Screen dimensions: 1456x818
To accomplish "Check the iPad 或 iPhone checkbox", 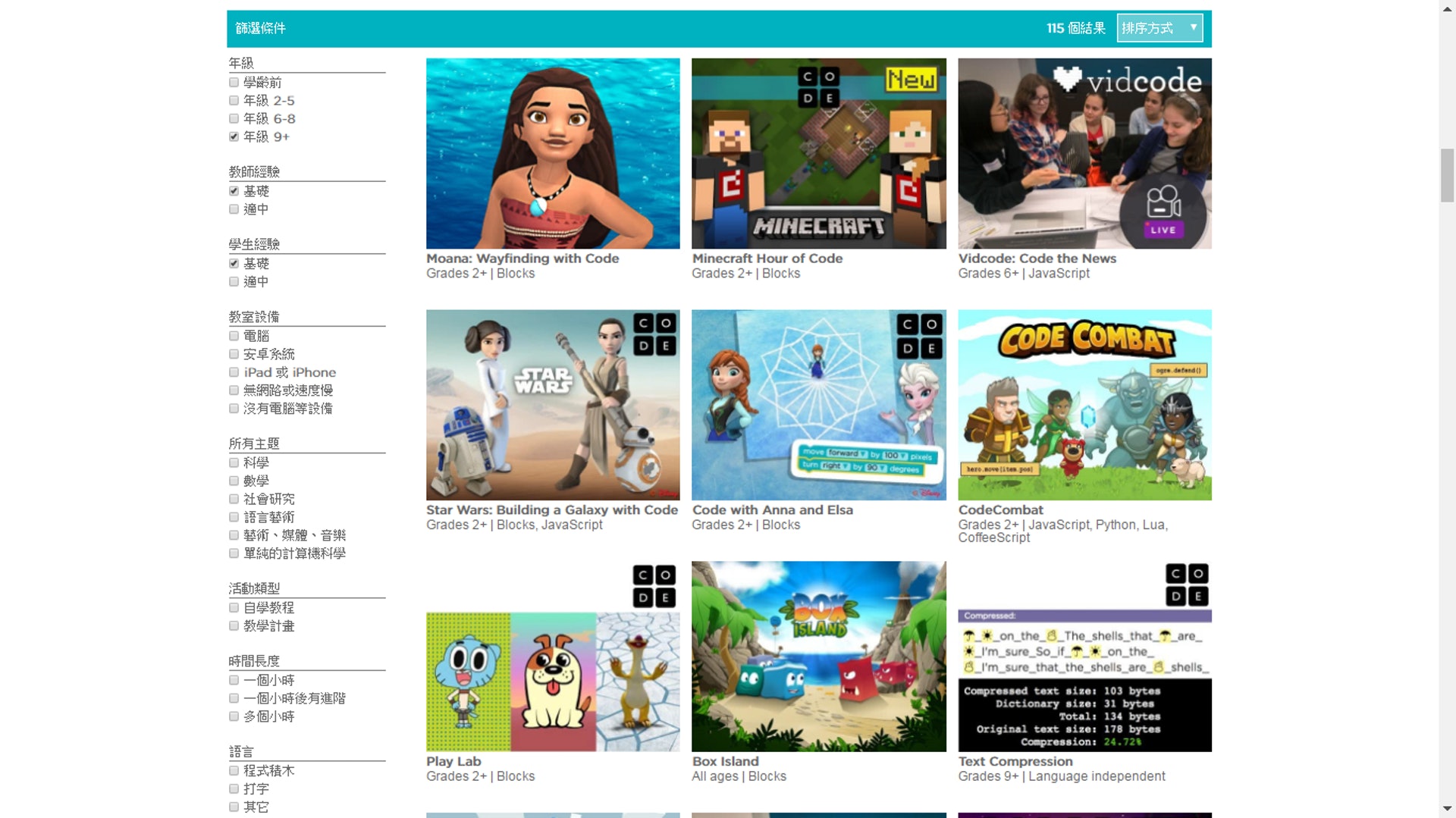I will pyautogui.click(x=234, y=372).
